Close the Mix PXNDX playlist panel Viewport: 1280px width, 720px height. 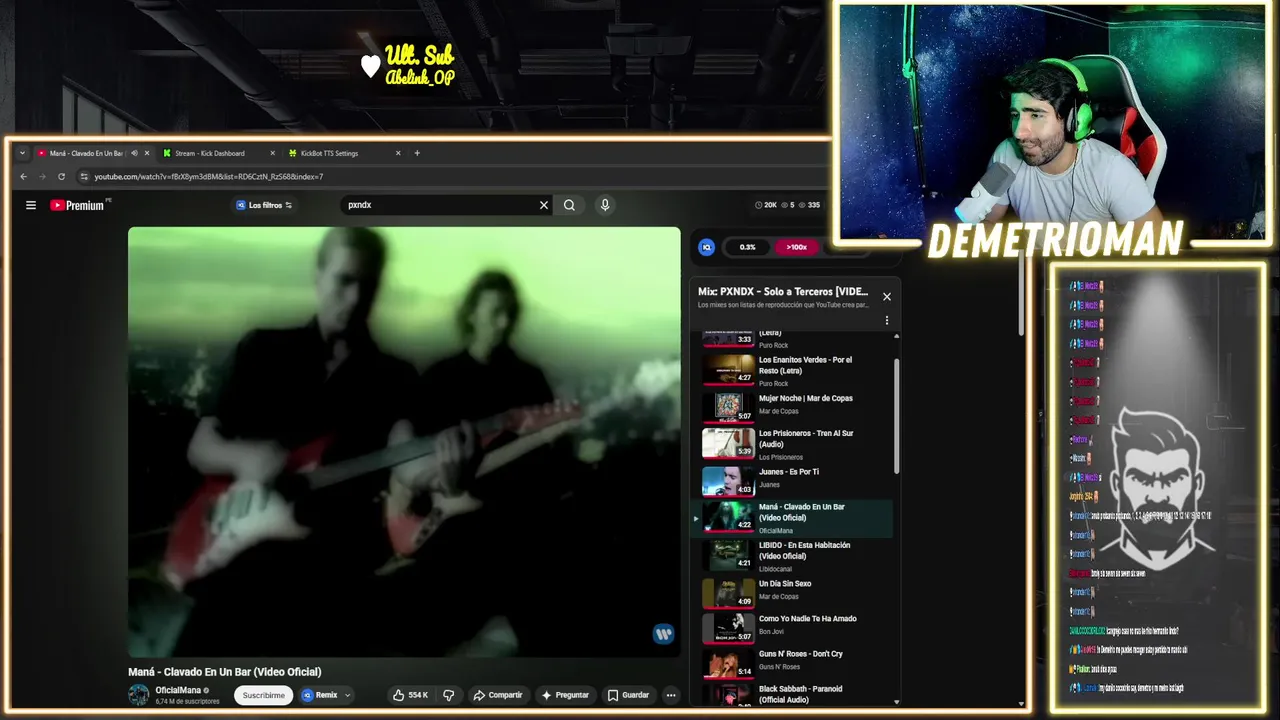[x=886, y=296]
